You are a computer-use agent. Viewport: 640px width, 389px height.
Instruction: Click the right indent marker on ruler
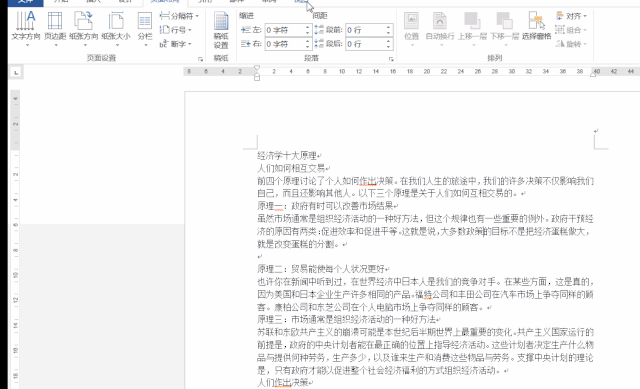pos(593,74)
